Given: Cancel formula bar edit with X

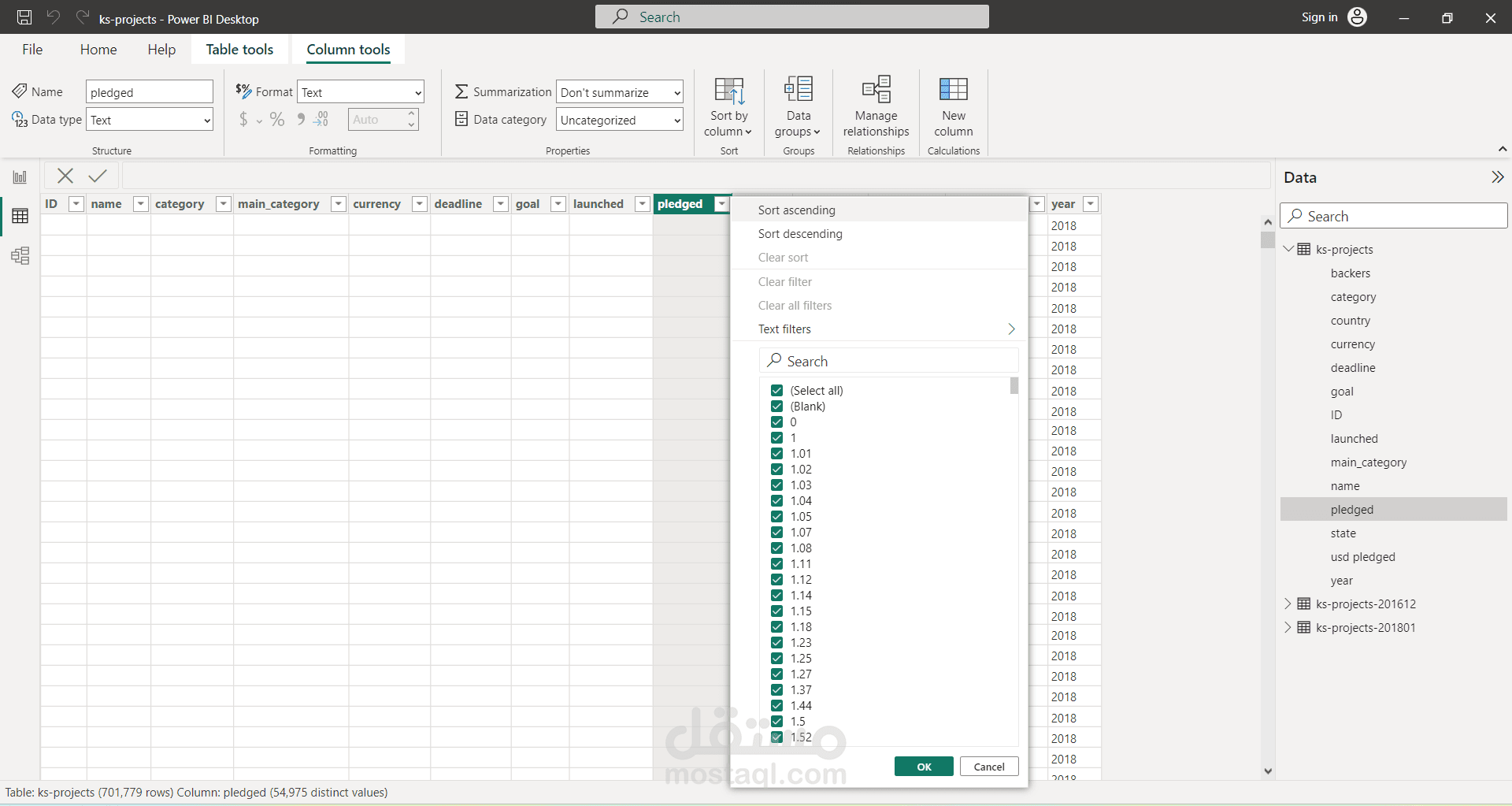Looking at the screenshot, I should pyautogui.click(x=65, y=176).
